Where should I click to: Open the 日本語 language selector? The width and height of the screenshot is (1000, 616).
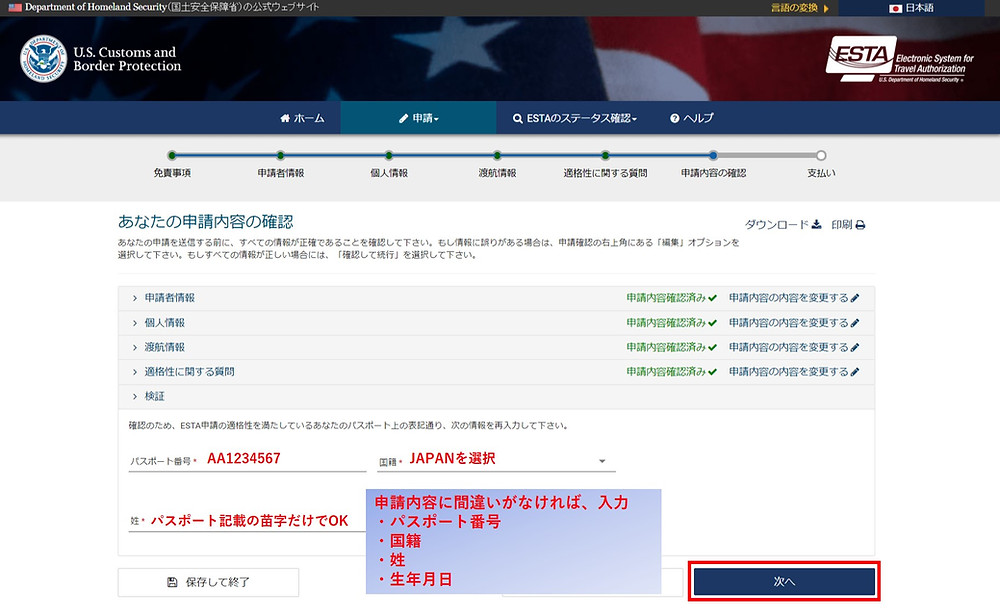click(x=912, y=8)
